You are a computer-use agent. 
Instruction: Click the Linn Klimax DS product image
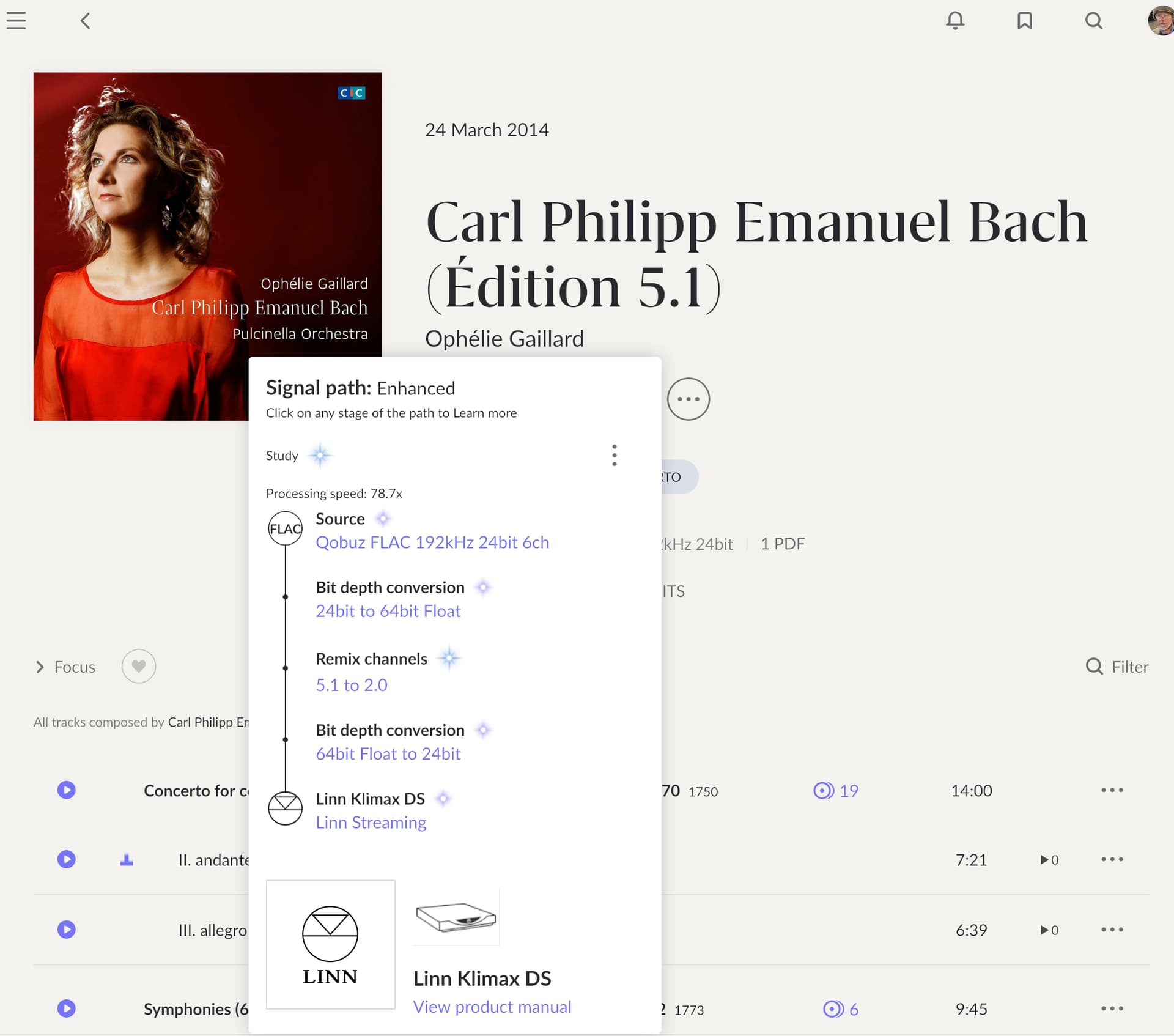pyautogui.click(x=456, y=917)
